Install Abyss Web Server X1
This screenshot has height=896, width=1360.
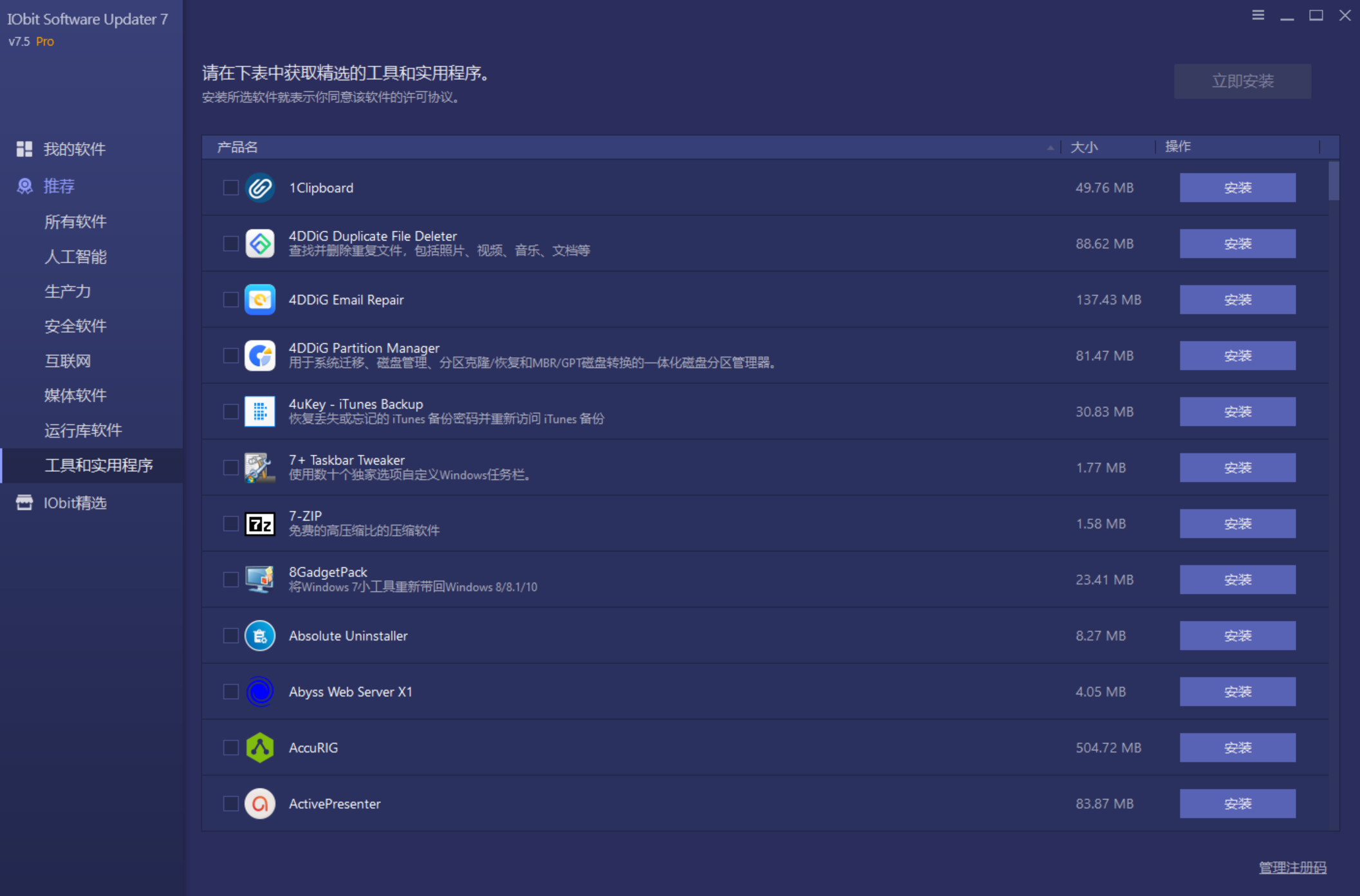tap(1238, 692)
